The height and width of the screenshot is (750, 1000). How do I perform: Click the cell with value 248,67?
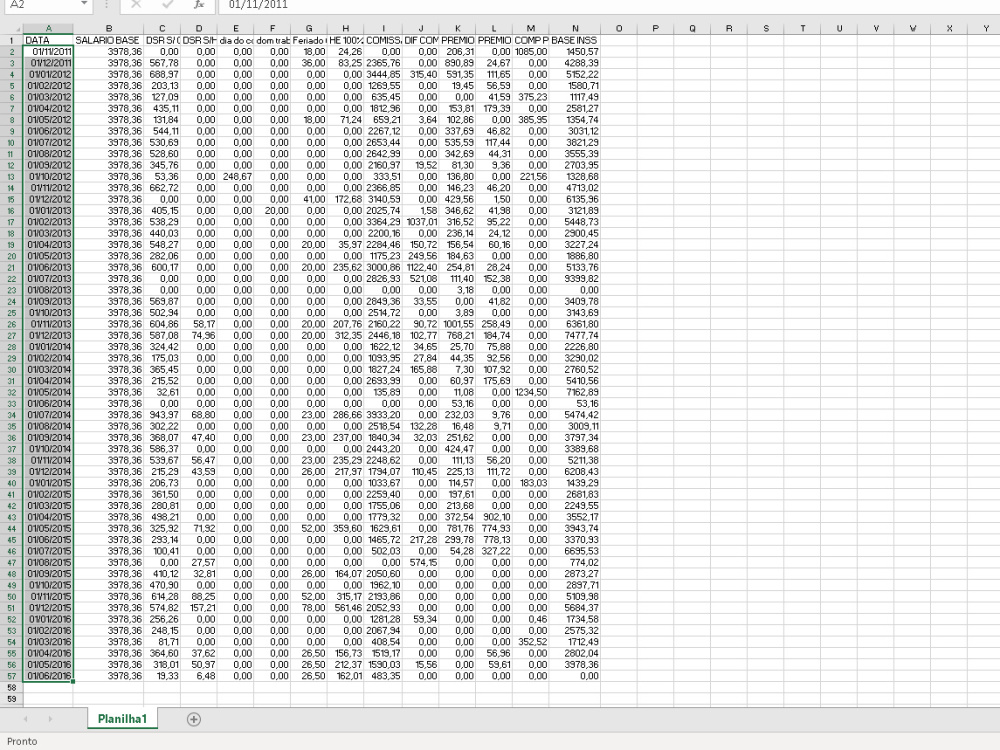(235, 177)
